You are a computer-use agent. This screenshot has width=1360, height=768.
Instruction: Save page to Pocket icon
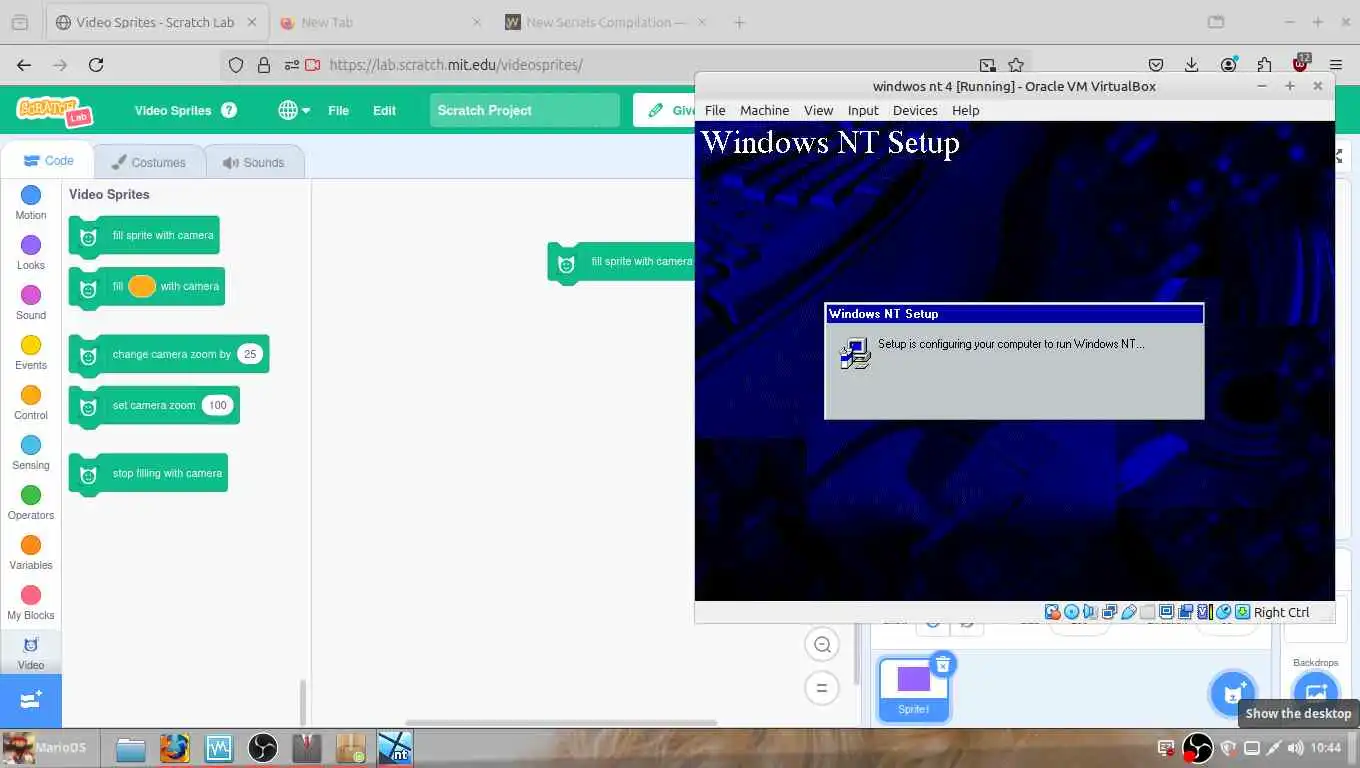click(x=1155, y=65)
